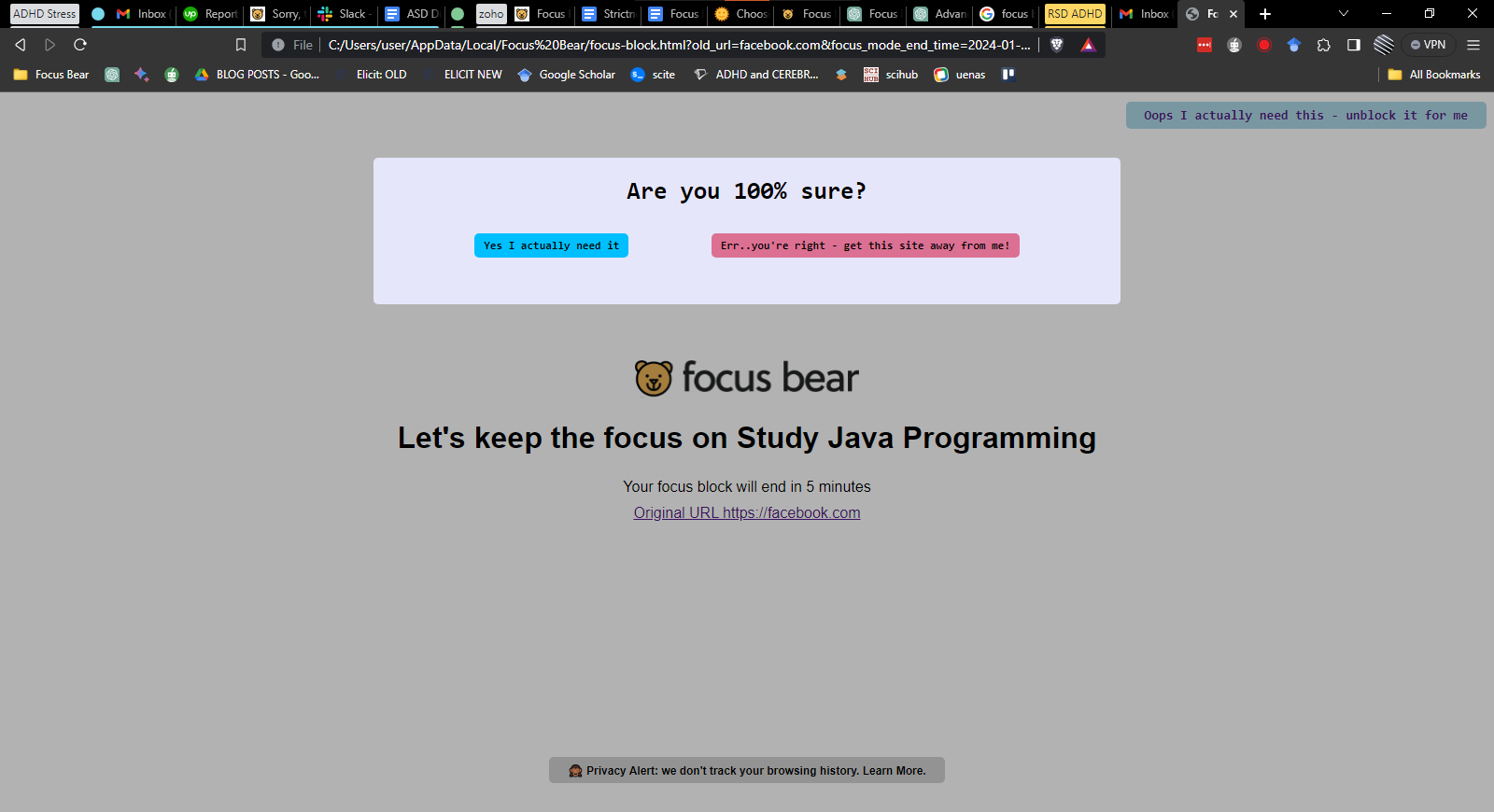Image resolution: width=1494 pixels, height=812 pixels.
Task: Open the red password manager extension
Action: pos(1205,45)
